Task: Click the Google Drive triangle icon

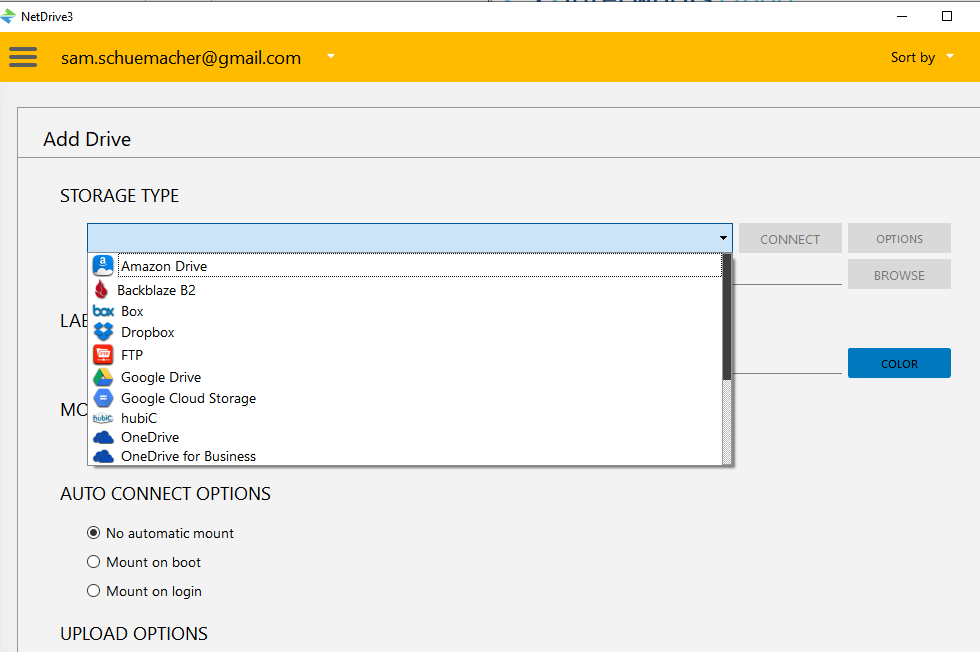Action: [x=103, y=377]
